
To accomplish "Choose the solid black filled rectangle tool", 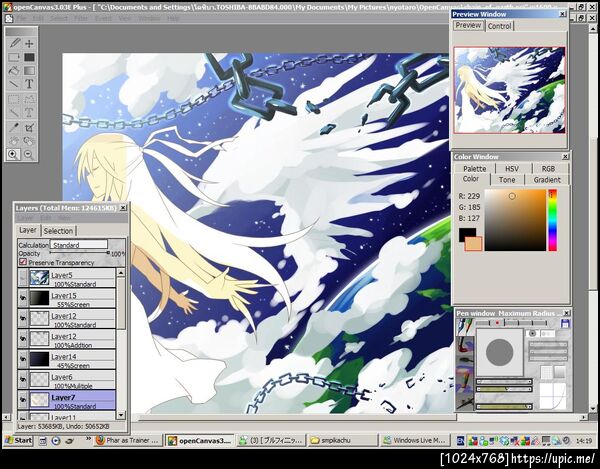I will (x=29, y=57).
